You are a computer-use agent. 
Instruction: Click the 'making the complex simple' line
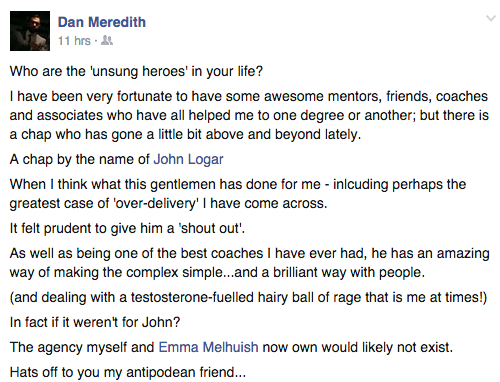(x=217, y=272)
